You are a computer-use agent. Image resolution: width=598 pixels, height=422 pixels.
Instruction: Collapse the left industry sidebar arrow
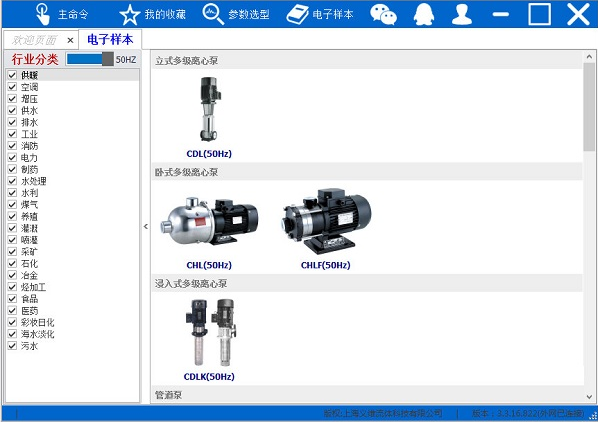146,226
